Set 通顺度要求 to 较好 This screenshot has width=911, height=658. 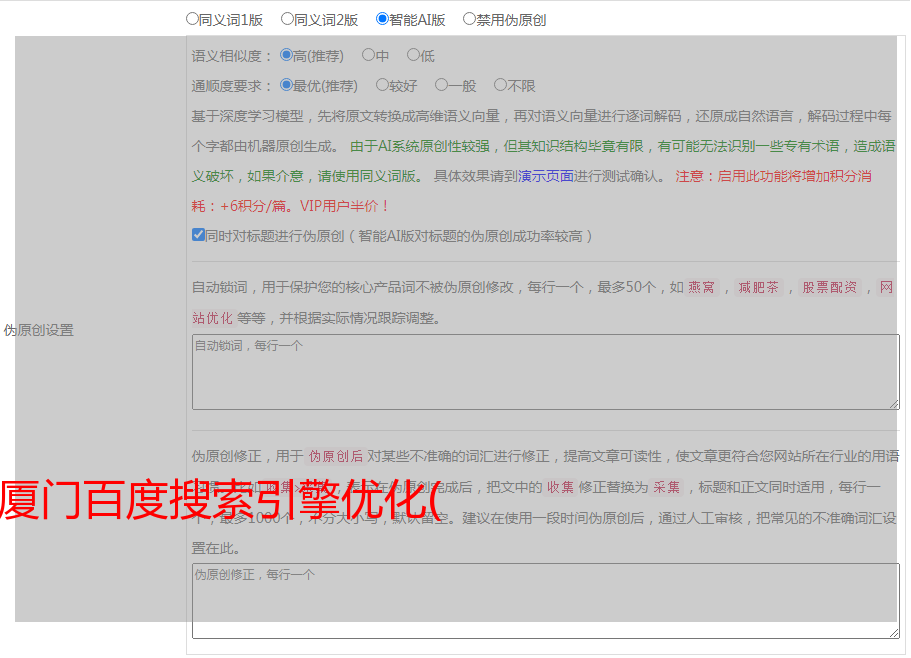tap(382, 85)
